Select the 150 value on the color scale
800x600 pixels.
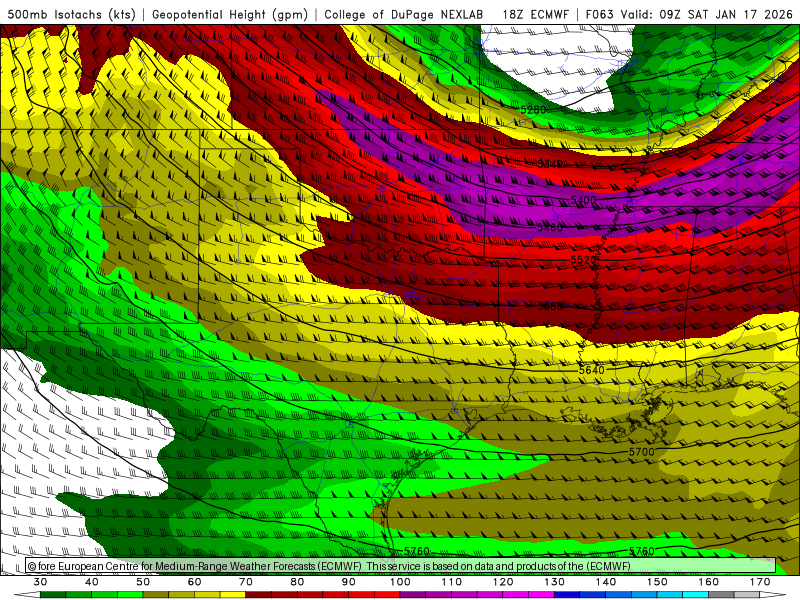657,582
